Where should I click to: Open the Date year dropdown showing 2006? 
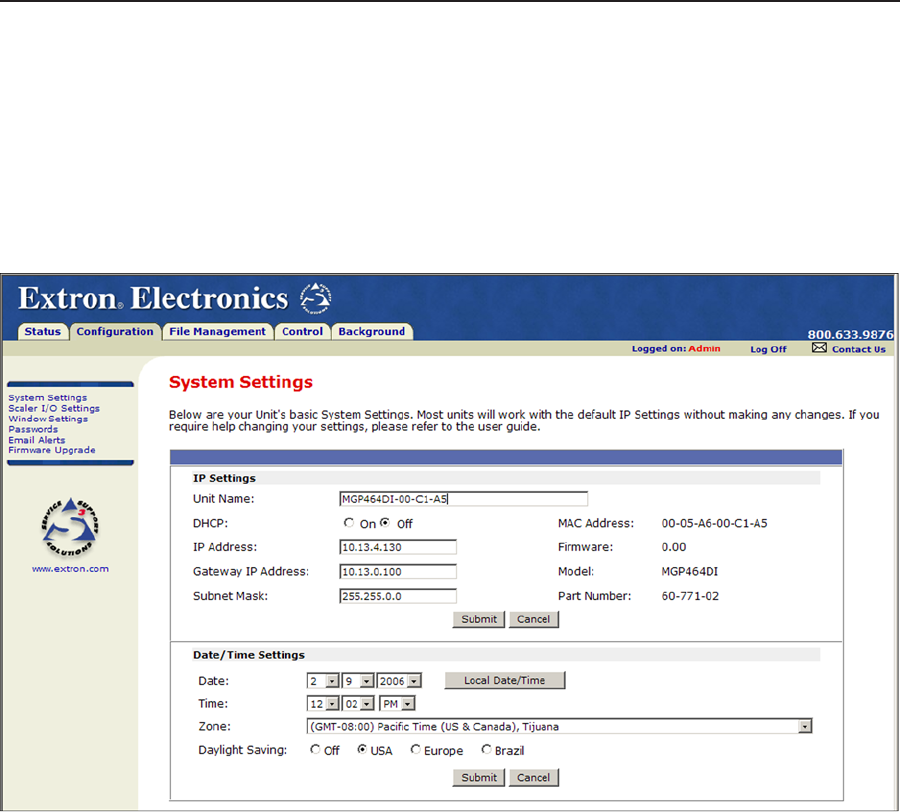click(399, 681)
